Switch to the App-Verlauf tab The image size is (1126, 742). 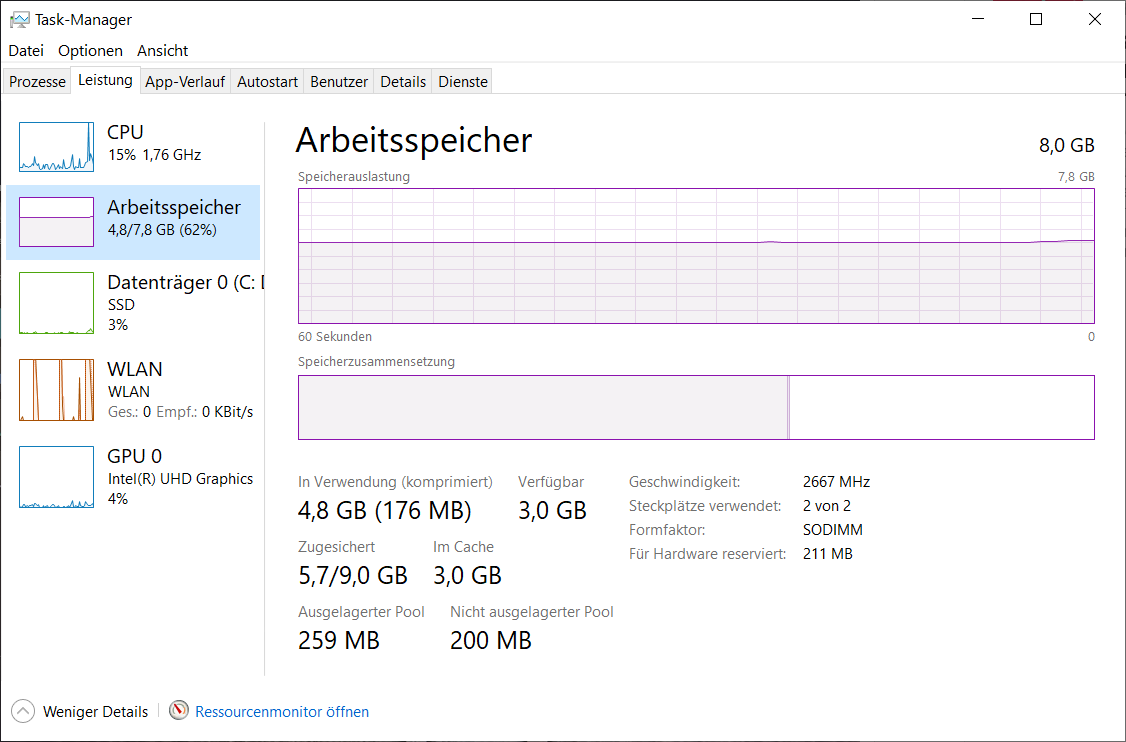(x=185, y=82)
